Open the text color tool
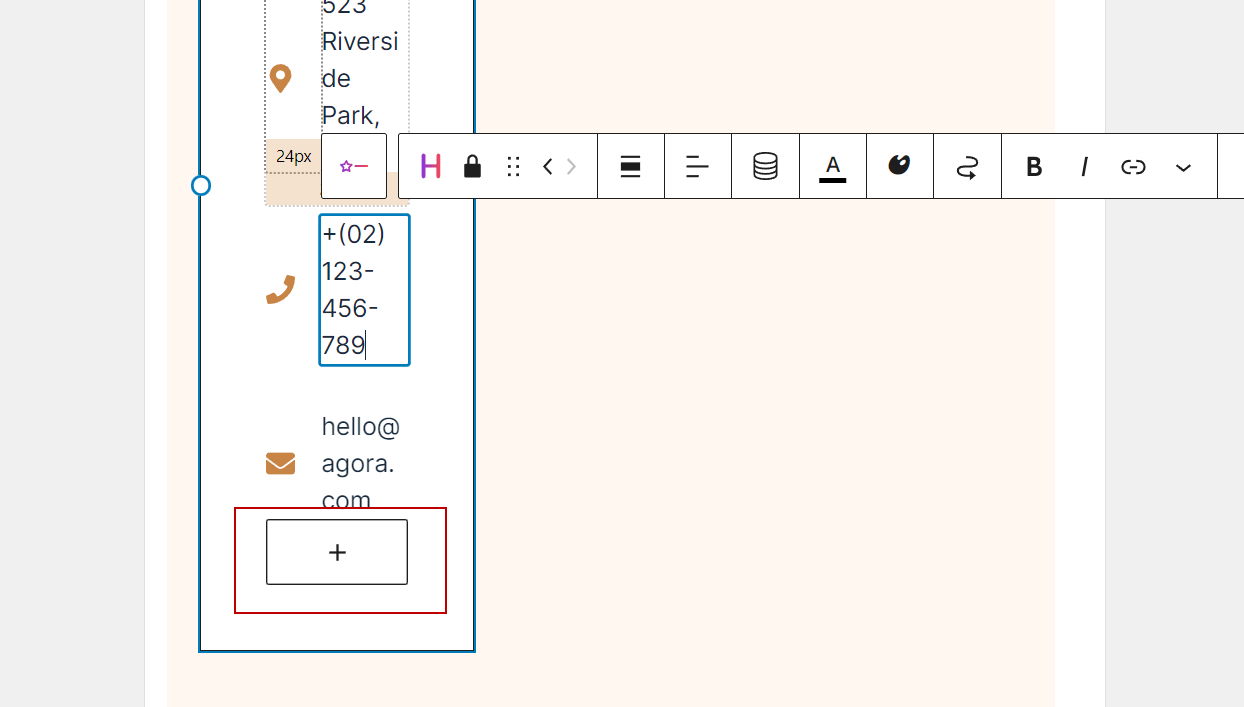 point(833,166)
